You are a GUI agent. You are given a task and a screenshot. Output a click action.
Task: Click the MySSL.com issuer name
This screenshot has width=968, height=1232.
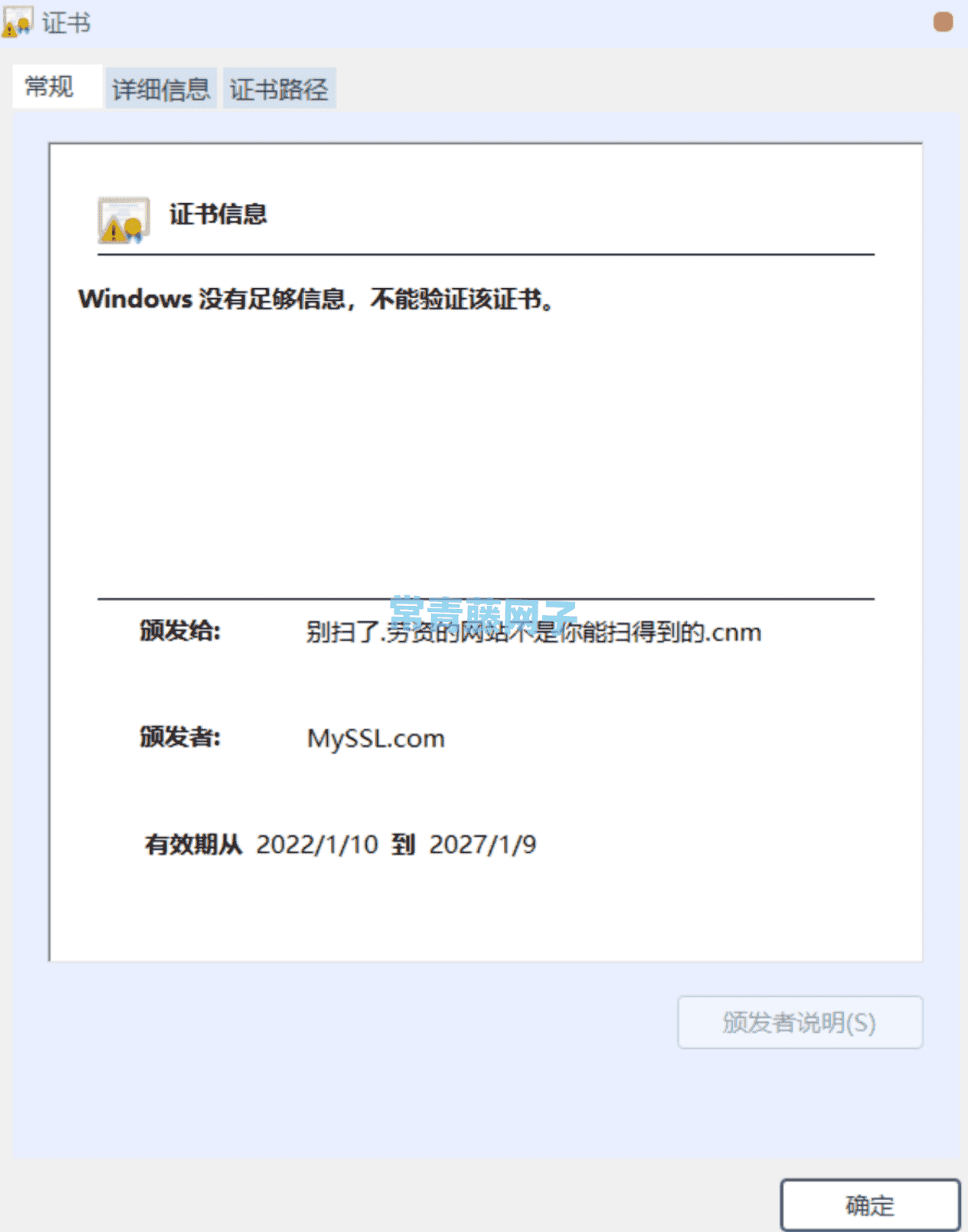375,739
